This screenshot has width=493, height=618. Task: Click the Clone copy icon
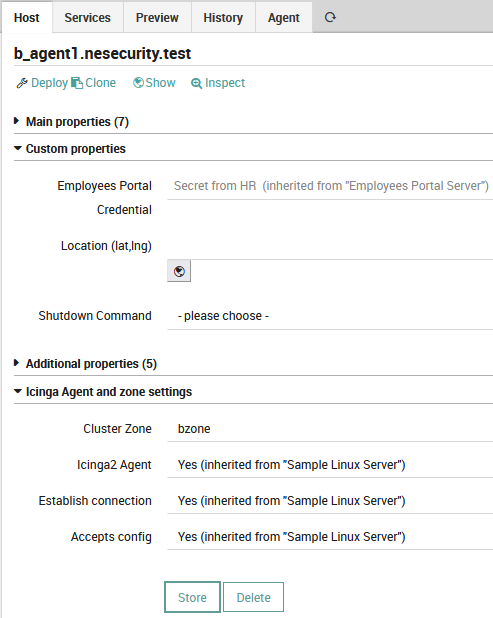(x=77, y=83)
